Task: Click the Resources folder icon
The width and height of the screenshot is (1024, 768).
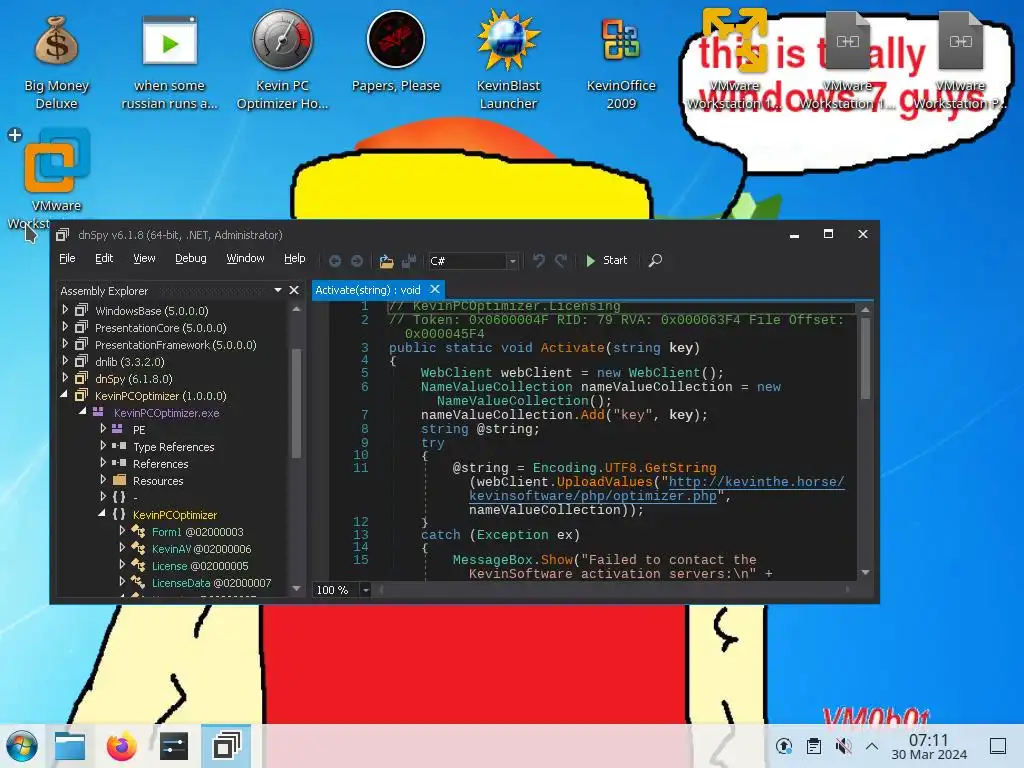Action: pos(119,480)
